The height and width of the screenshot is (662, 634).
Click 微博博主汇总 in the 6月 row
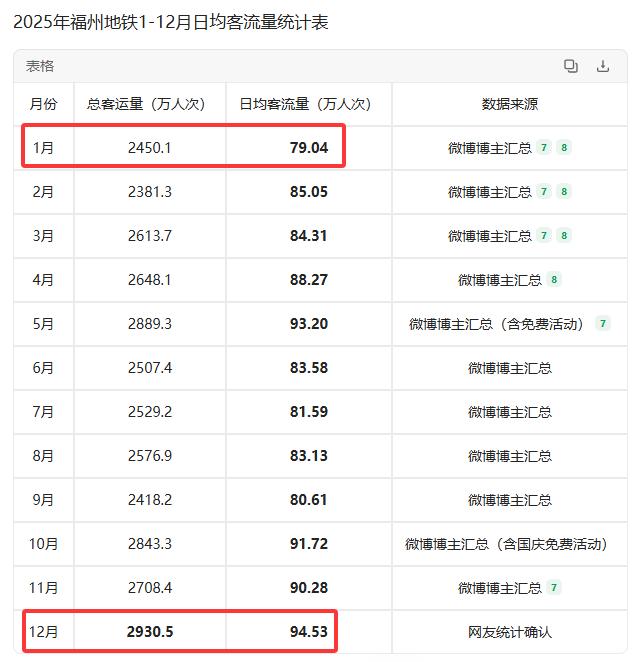pos(510,368)
